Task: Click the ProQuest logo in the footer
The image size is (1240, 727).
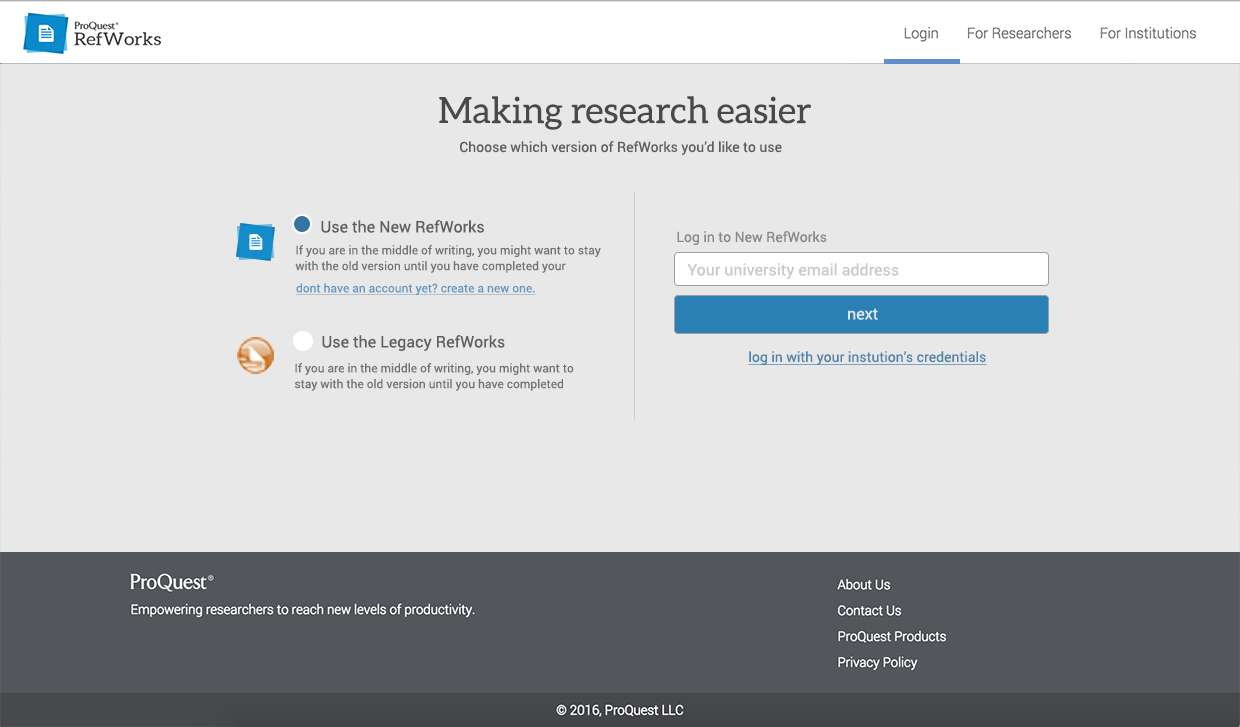Action: [171, 582]
